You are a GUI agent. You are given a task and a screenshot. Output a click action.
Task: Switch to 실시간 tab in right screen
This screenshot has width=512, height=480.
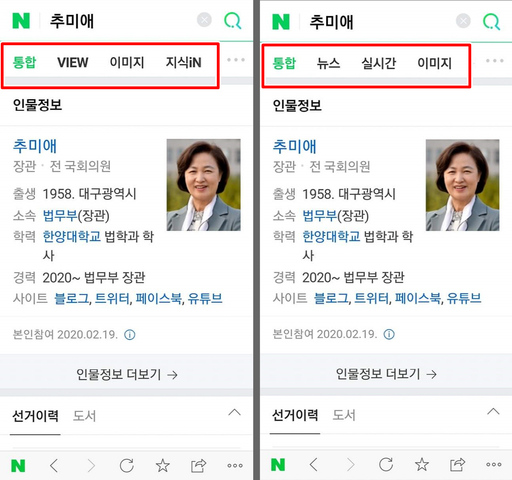(x=379, y=63)
